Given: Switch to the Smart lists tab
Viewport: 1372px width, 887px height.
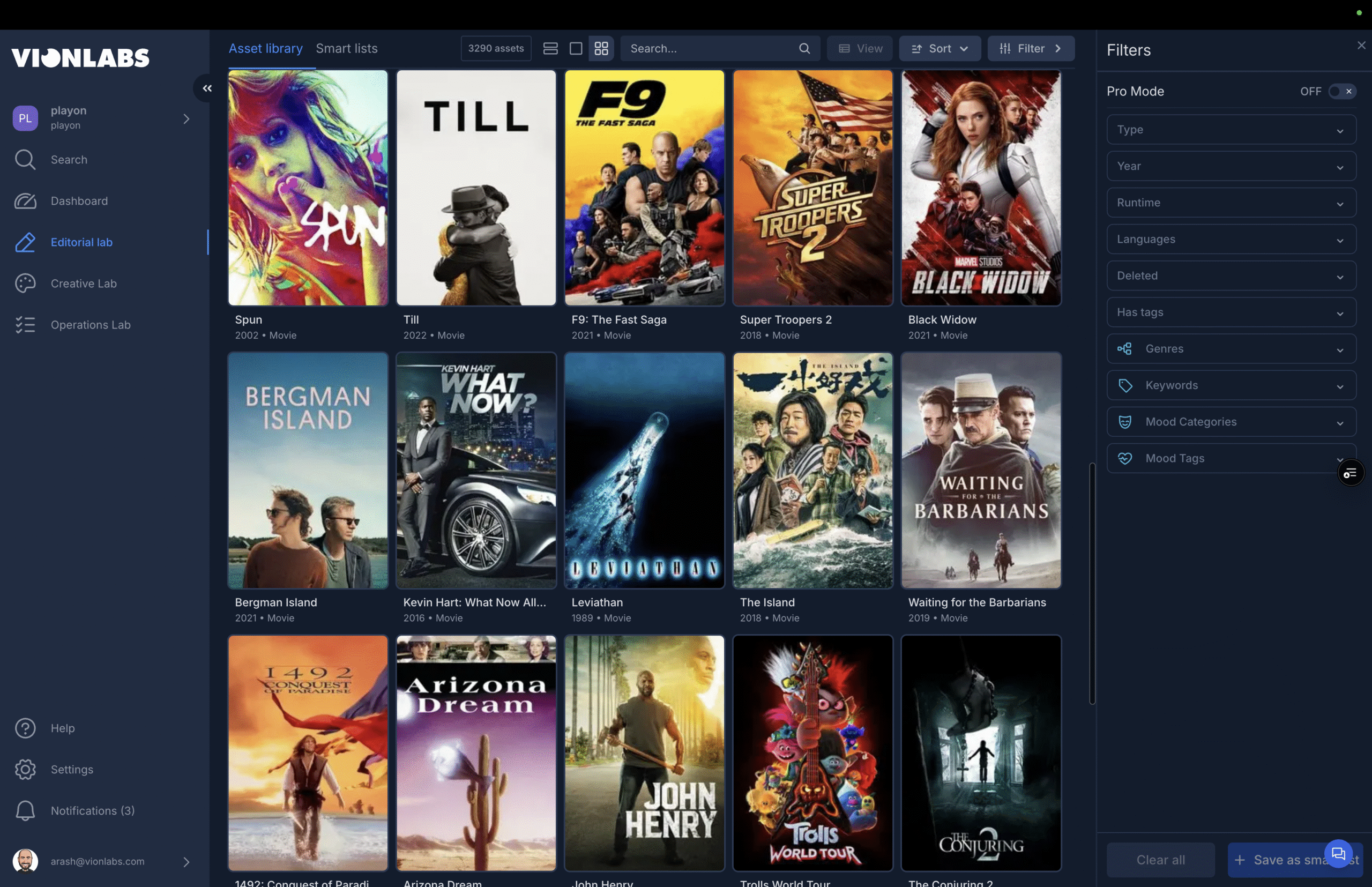Looking at the screenshot, I should click(x=346, y=48).
